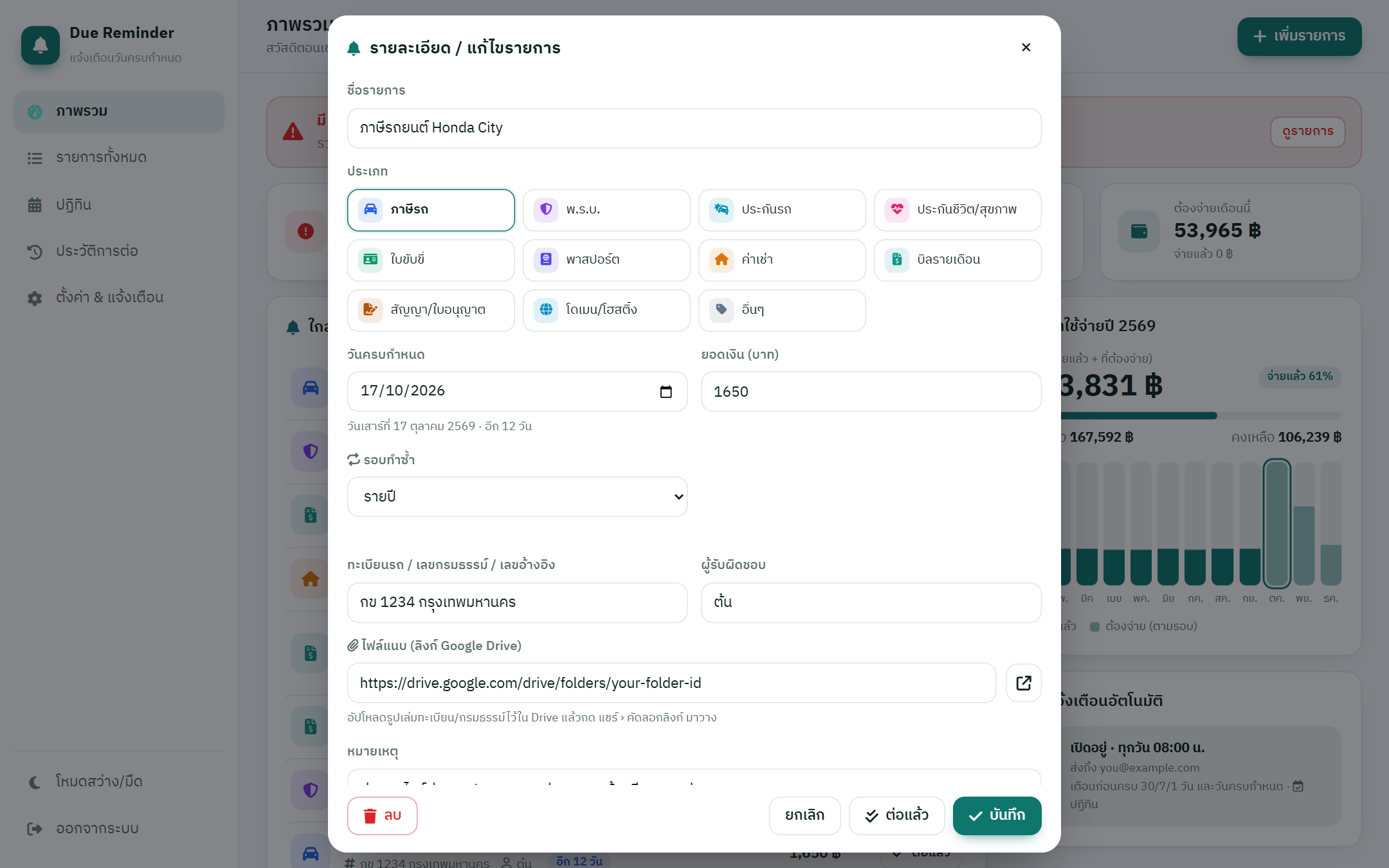Click ออกจากระบบ to log out
This screenshot has height=868, width=1389.
(119, 829)
